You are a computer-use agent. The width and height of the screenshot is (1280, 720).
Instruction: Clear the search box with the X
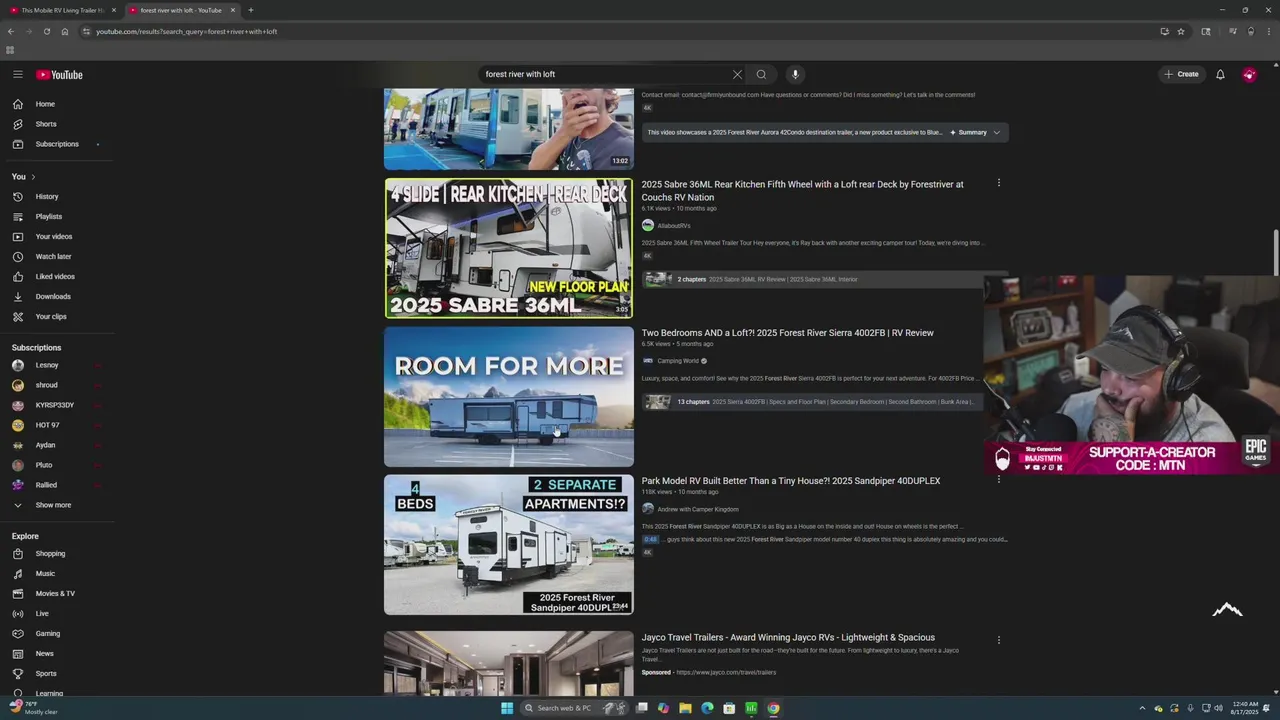(x=737, y=74)
